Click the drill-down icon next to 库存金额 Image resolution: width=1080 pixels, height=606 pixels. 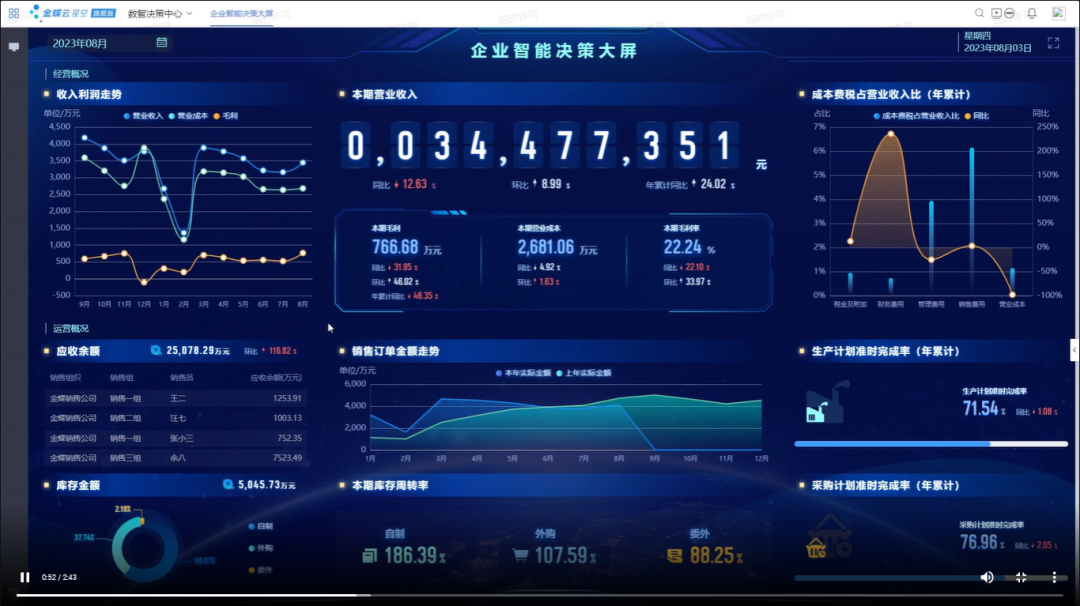(x=228, y=485)
